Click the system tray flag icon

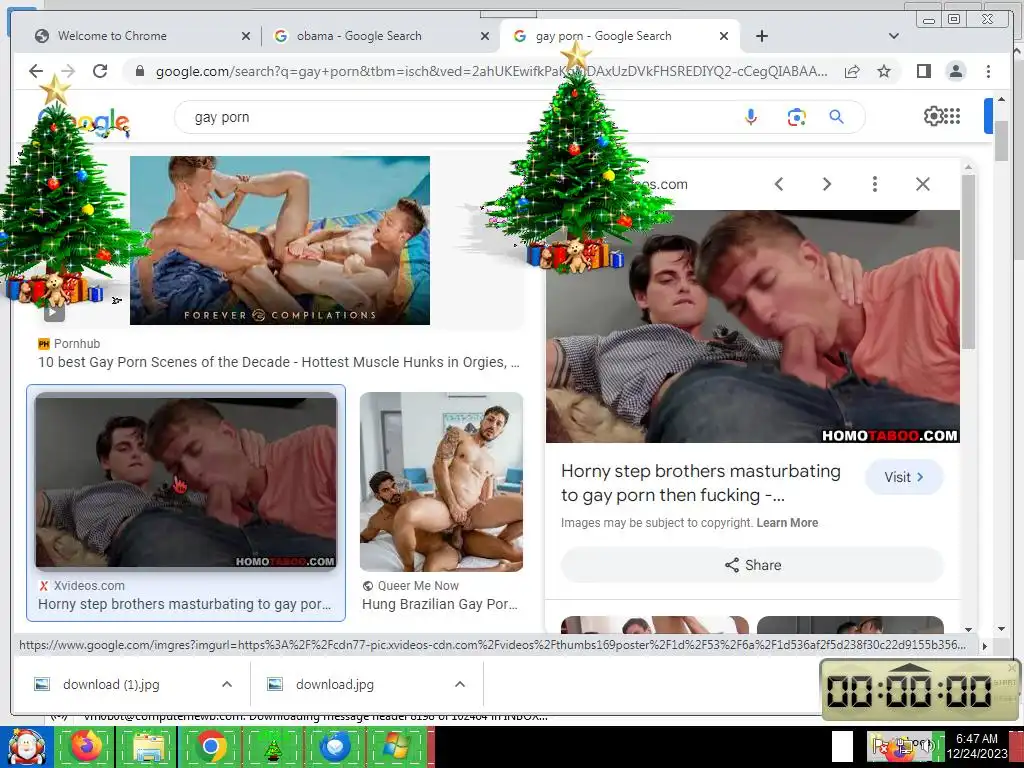click(880, 748)
